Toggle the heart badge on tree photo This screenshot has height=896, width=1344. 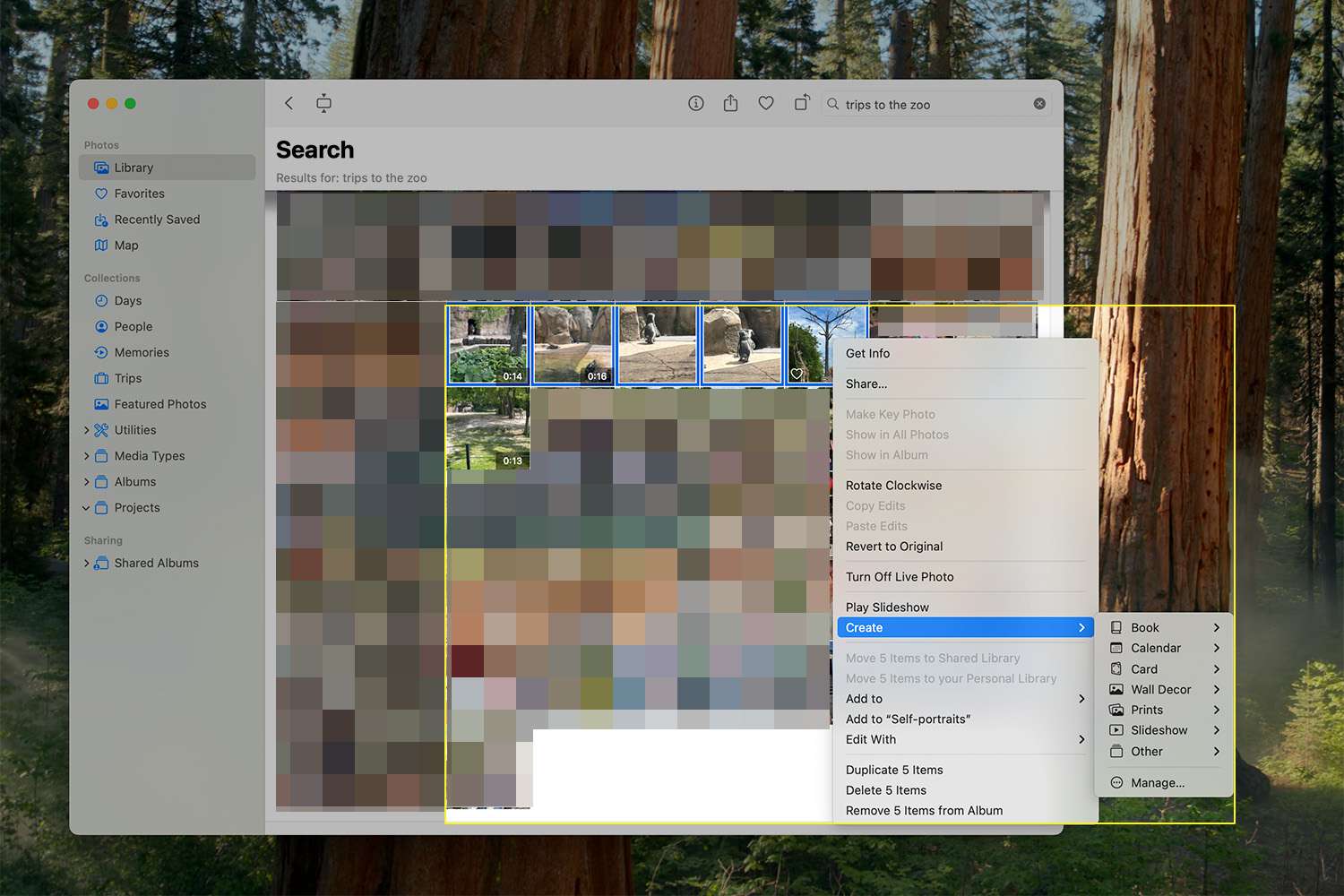[x=797, y=375]
